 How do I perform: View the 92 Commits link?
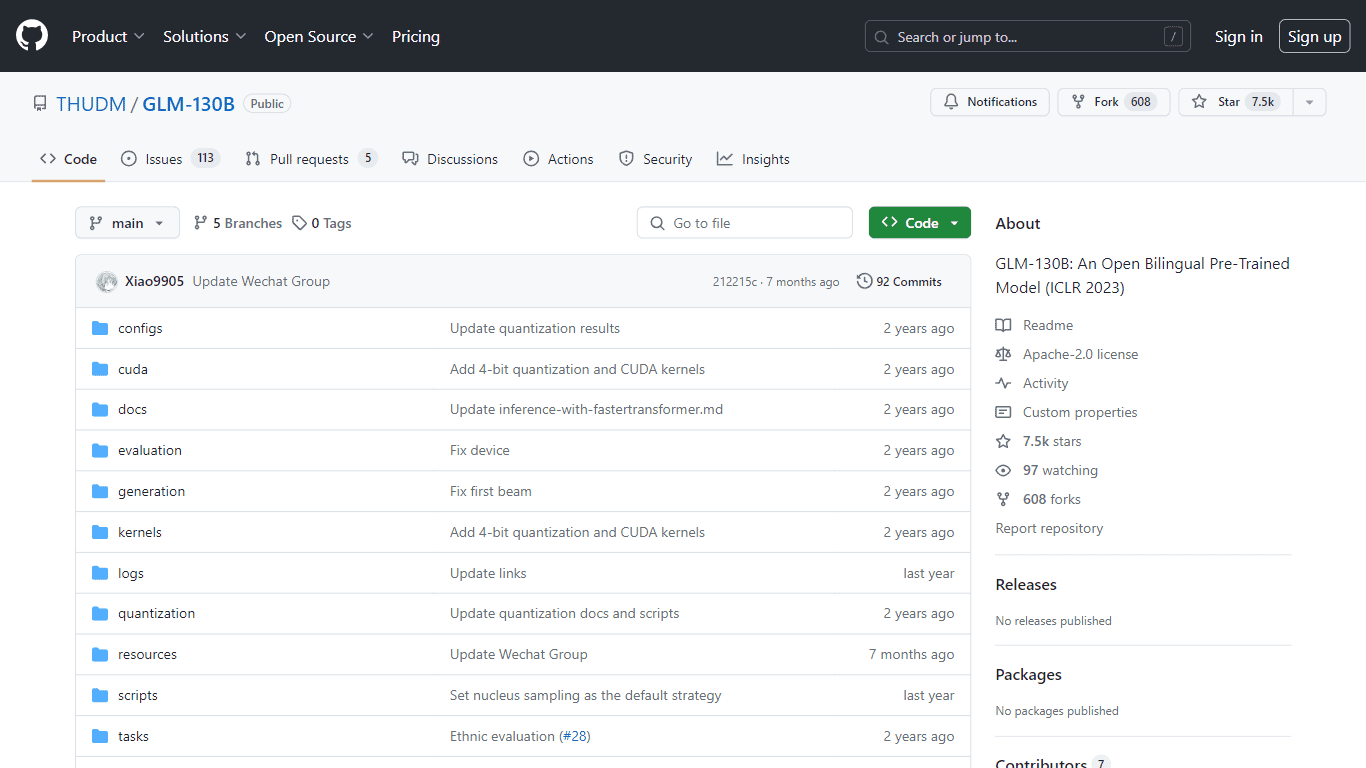[x=899, y=282]
